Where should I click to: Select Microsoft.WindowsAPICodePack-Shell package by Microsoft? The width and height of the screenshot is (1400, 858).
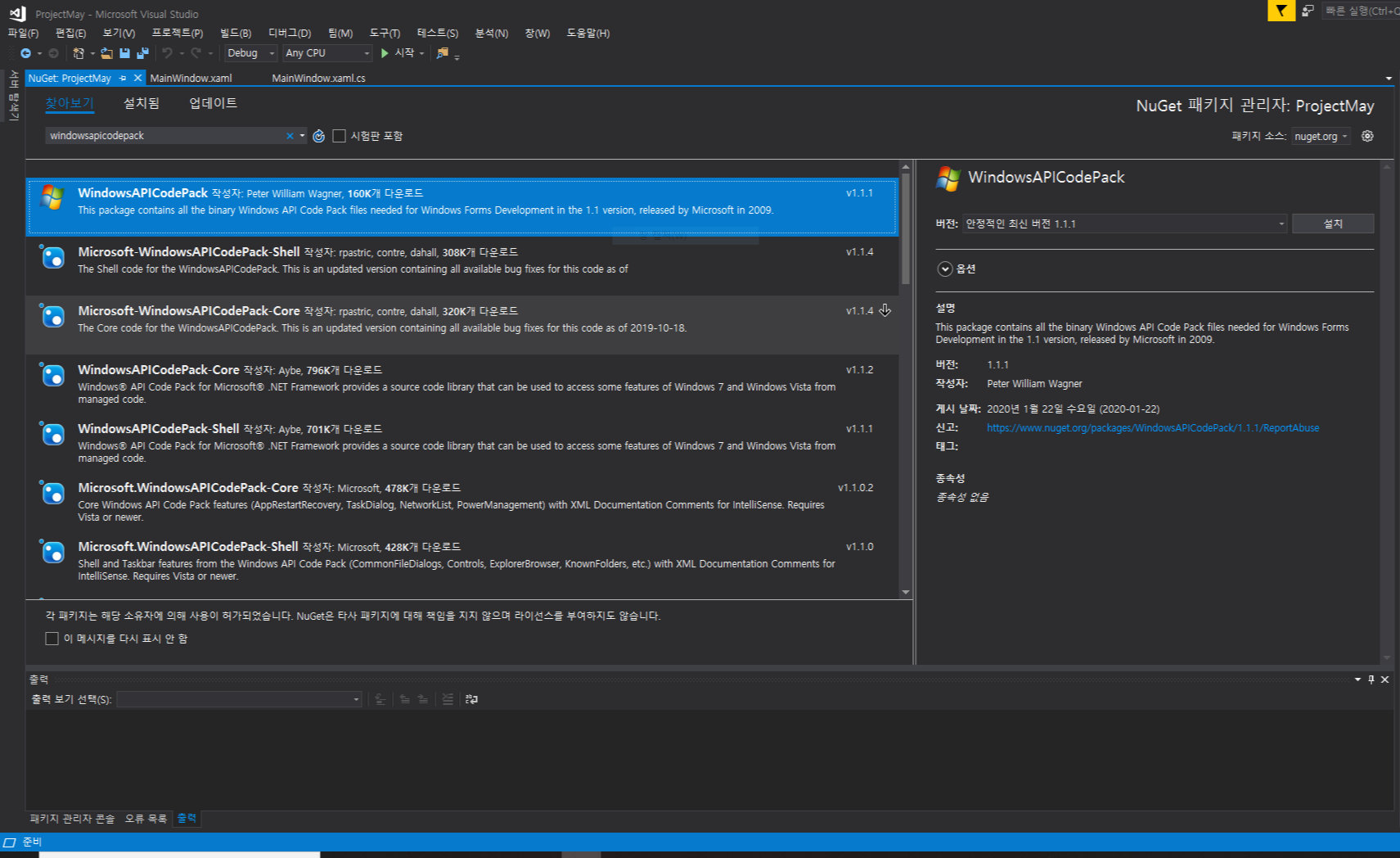[462, 561]
